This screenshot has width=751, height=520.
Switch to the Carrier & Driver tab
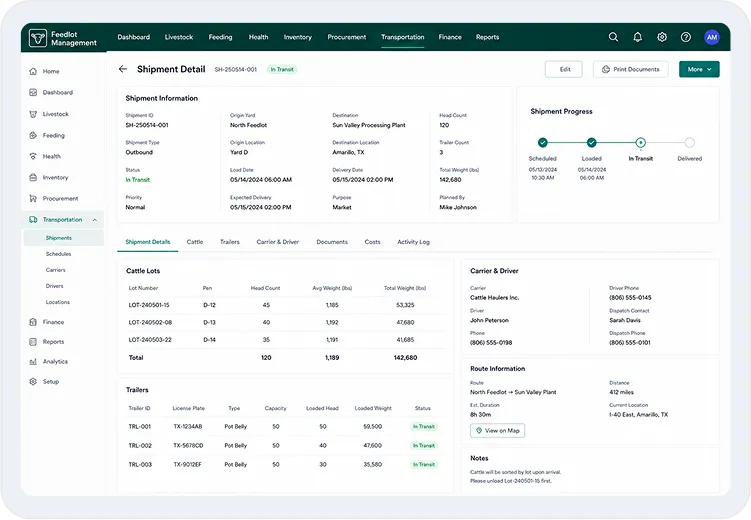(x=278, y=242)
